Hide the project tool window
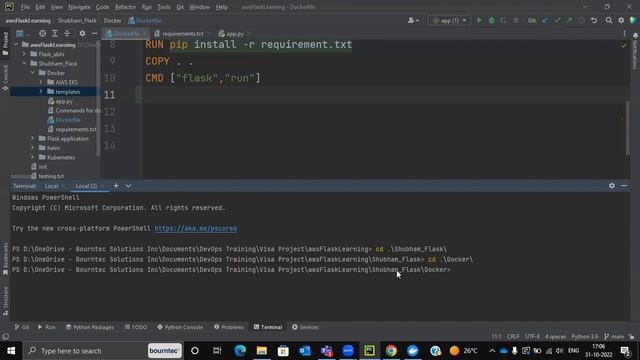640x360 pixels. point(94,33)
